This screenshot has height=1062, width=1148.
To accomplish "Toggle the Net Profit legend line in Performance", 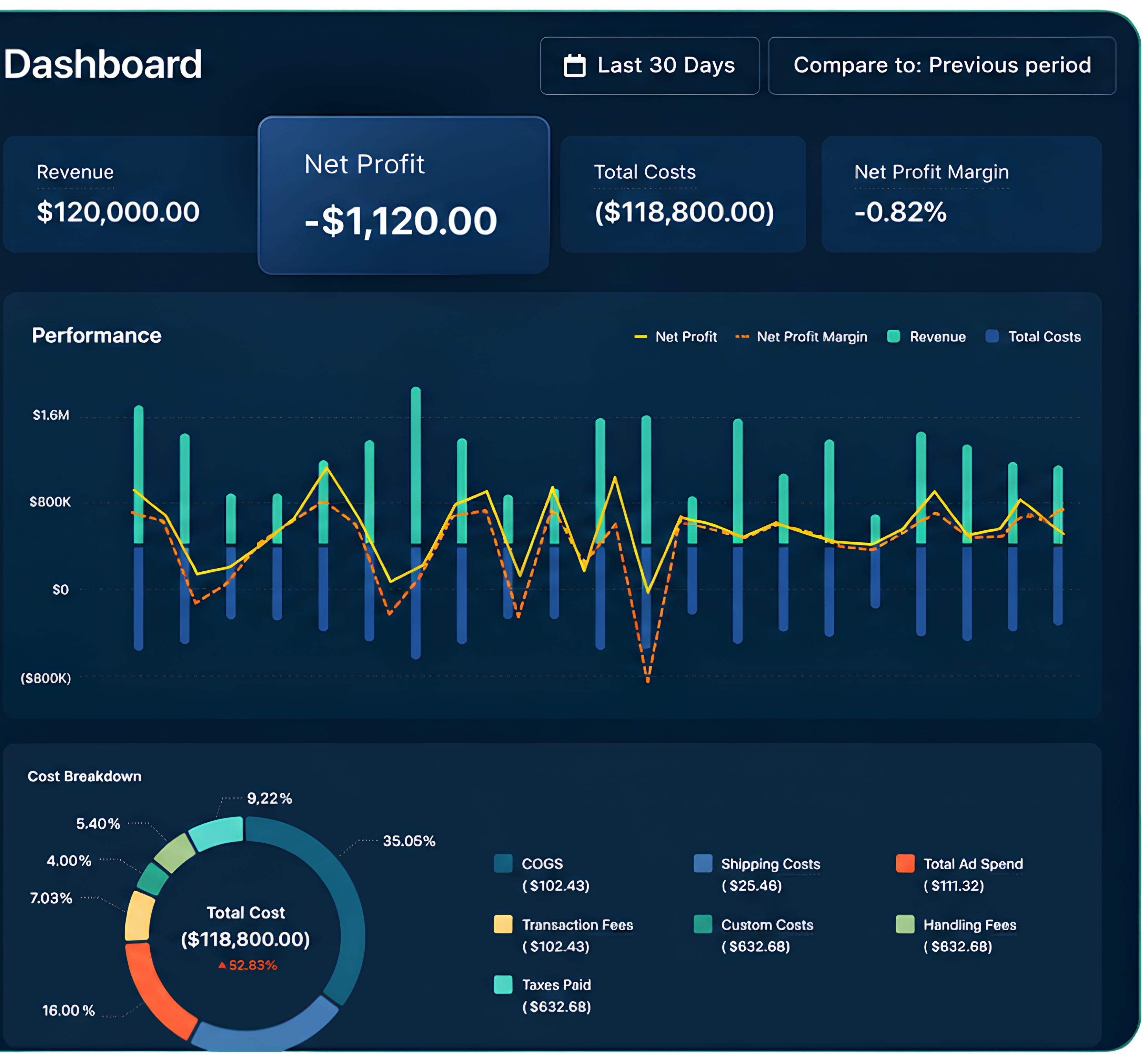I will click(x=675, y=337).
